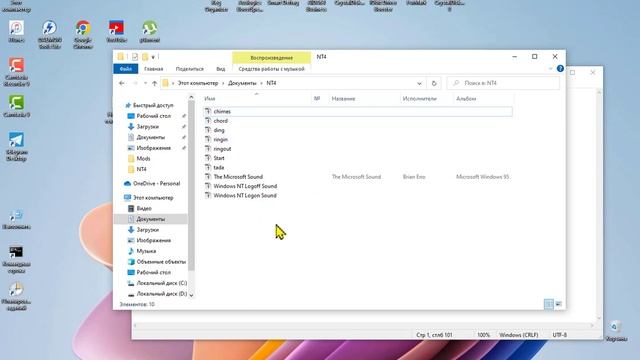Image resolution: width=640 pixels, height=360 pixels.
Task: Go up one folder level arrow
Action: pyautogui.click(x=154, y=83)
